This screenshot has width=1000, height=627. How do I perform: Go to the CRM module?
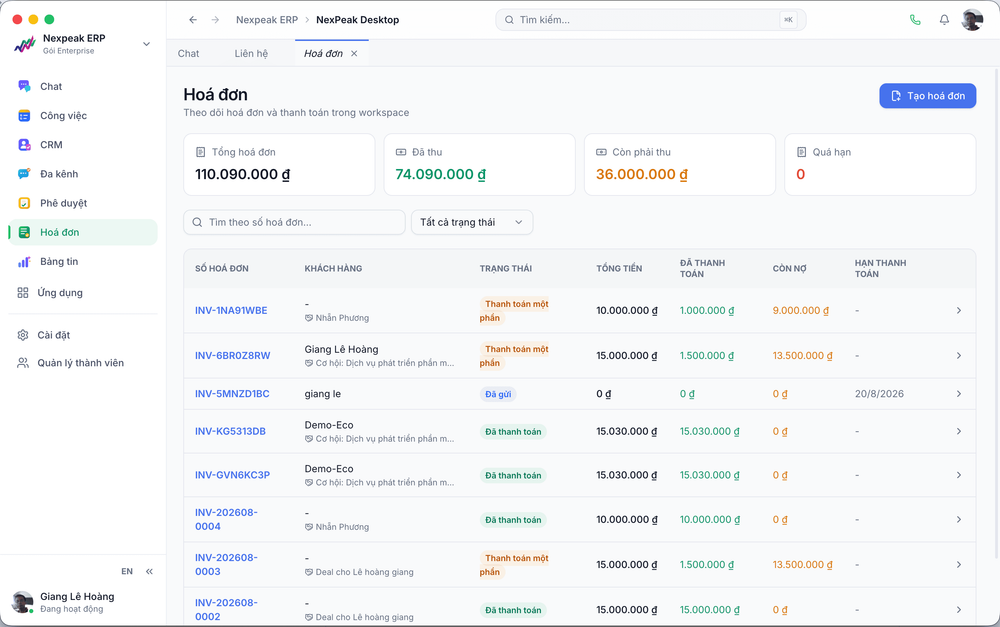[x=83, y=145]
